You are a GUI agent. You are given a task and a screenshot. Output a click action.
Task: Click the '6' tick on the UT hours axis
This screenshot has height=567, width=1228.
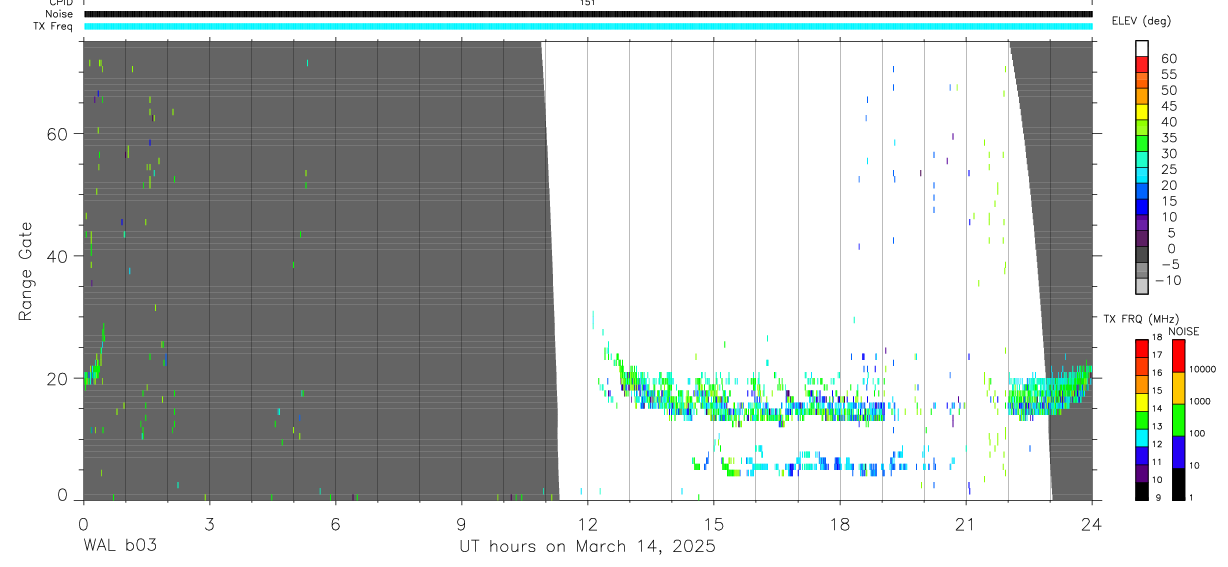(x=335, y=524)
